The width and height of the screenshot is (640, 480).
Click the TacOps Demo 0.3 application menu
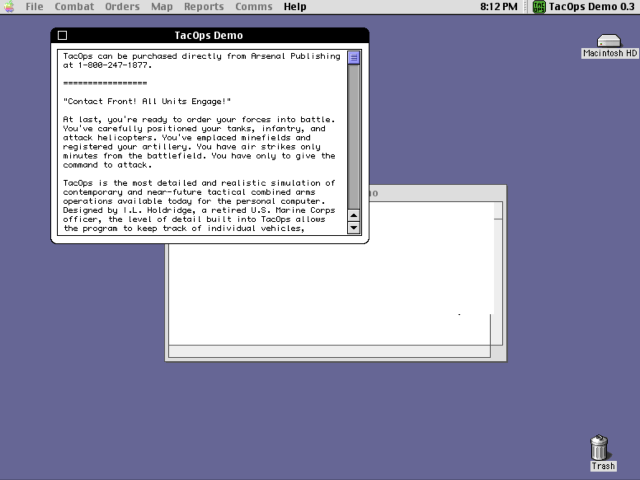click(x=584, y=7)
